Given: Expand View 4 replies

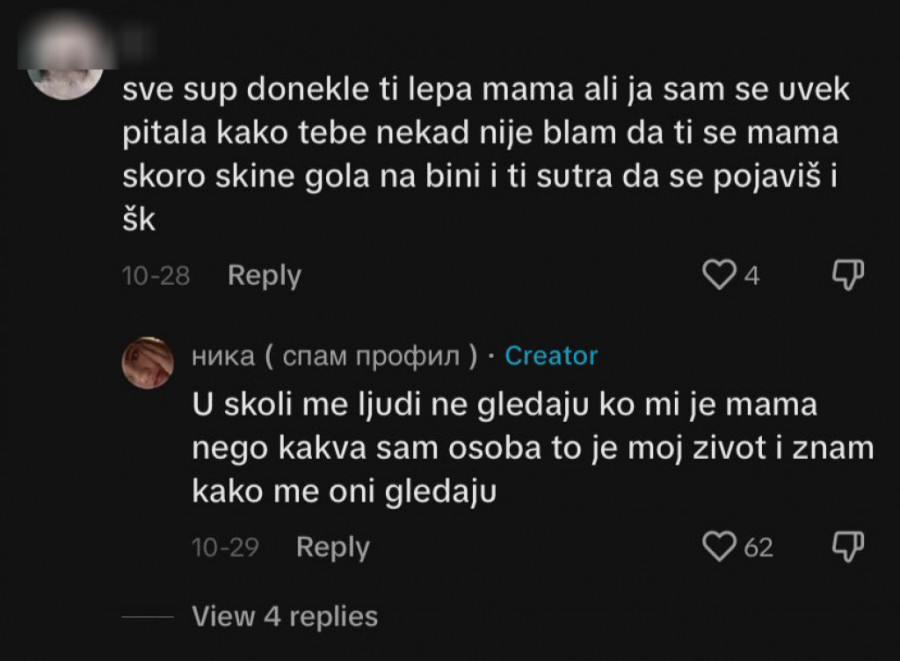Looking at the screenshot, I should 285,616.
